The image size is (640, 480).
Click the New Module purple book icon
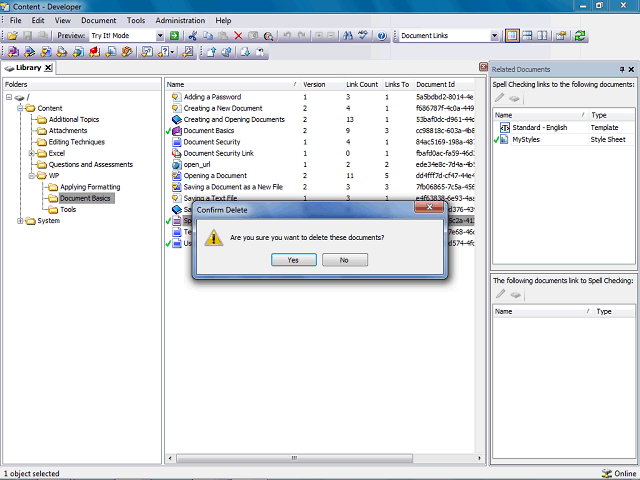13,52
